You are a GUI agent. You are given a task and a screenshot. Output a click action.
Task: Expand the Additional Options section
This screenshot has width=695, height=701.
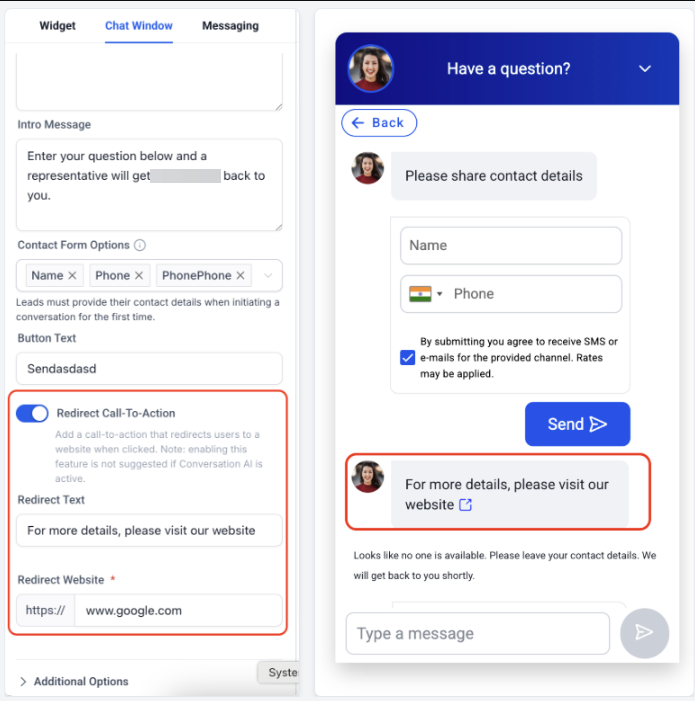tap(74, 681)
